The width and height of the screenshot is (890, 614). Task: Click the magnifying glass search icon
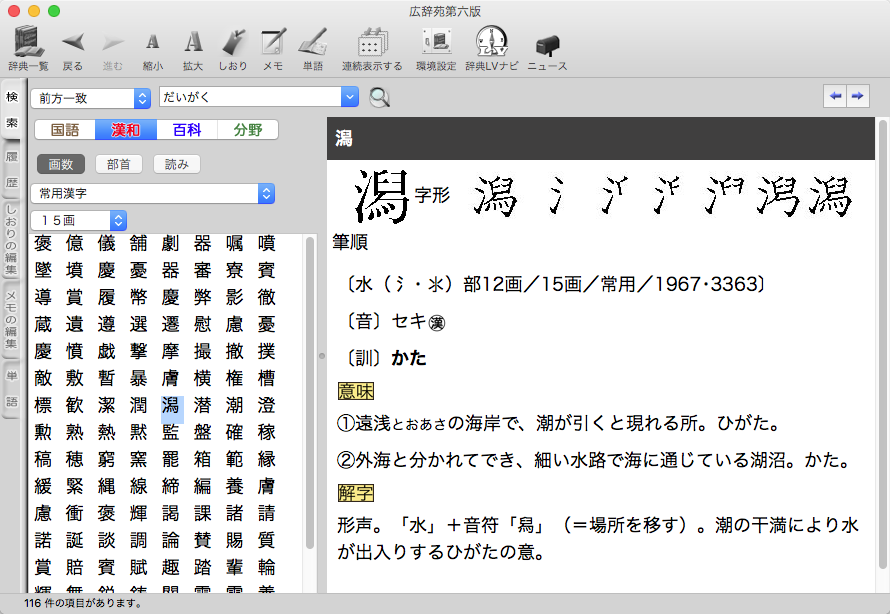(x=379, y=98)
